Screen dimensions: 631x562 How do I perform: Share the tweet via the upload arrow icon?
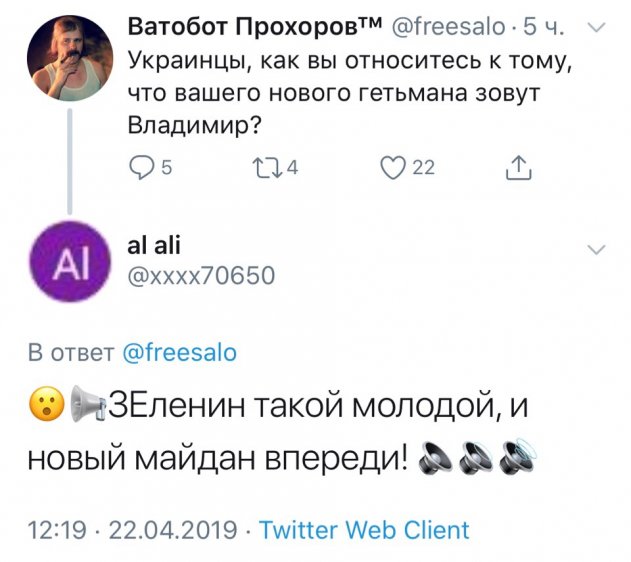pos(518,169)
